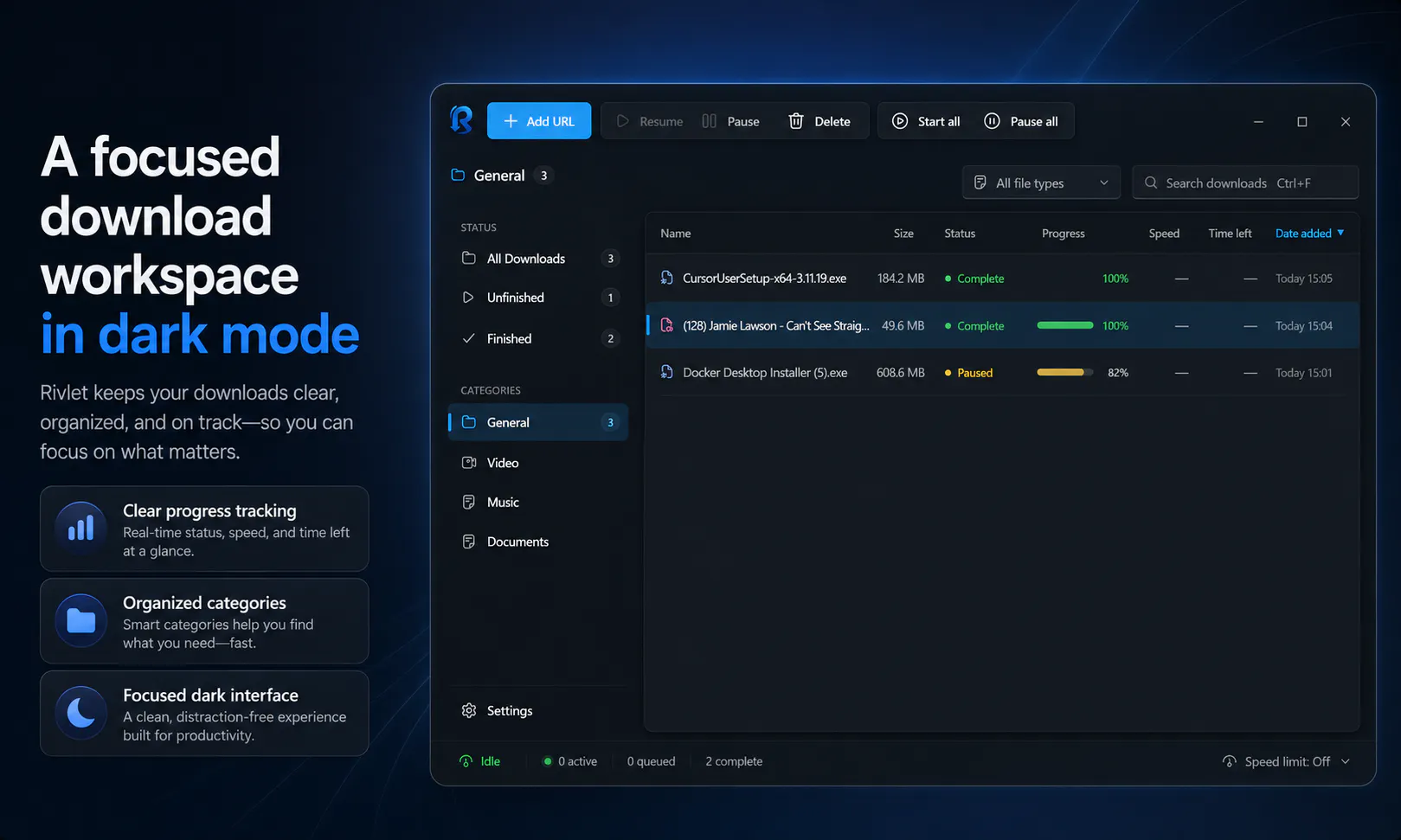Sort by Status column header
Screen dimensions: 1401x840
[x=960, y=234]
